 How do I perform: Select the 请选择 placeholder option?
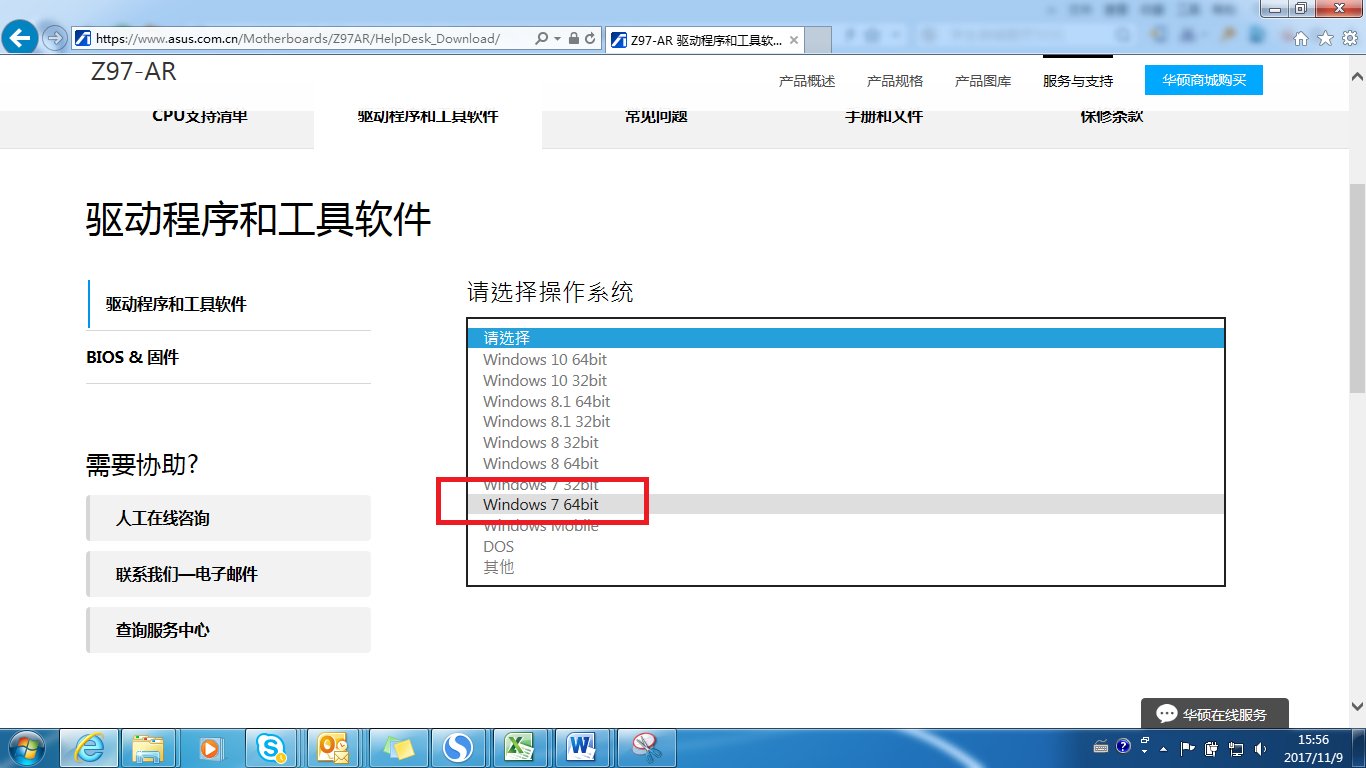click(x=846, y=338)
